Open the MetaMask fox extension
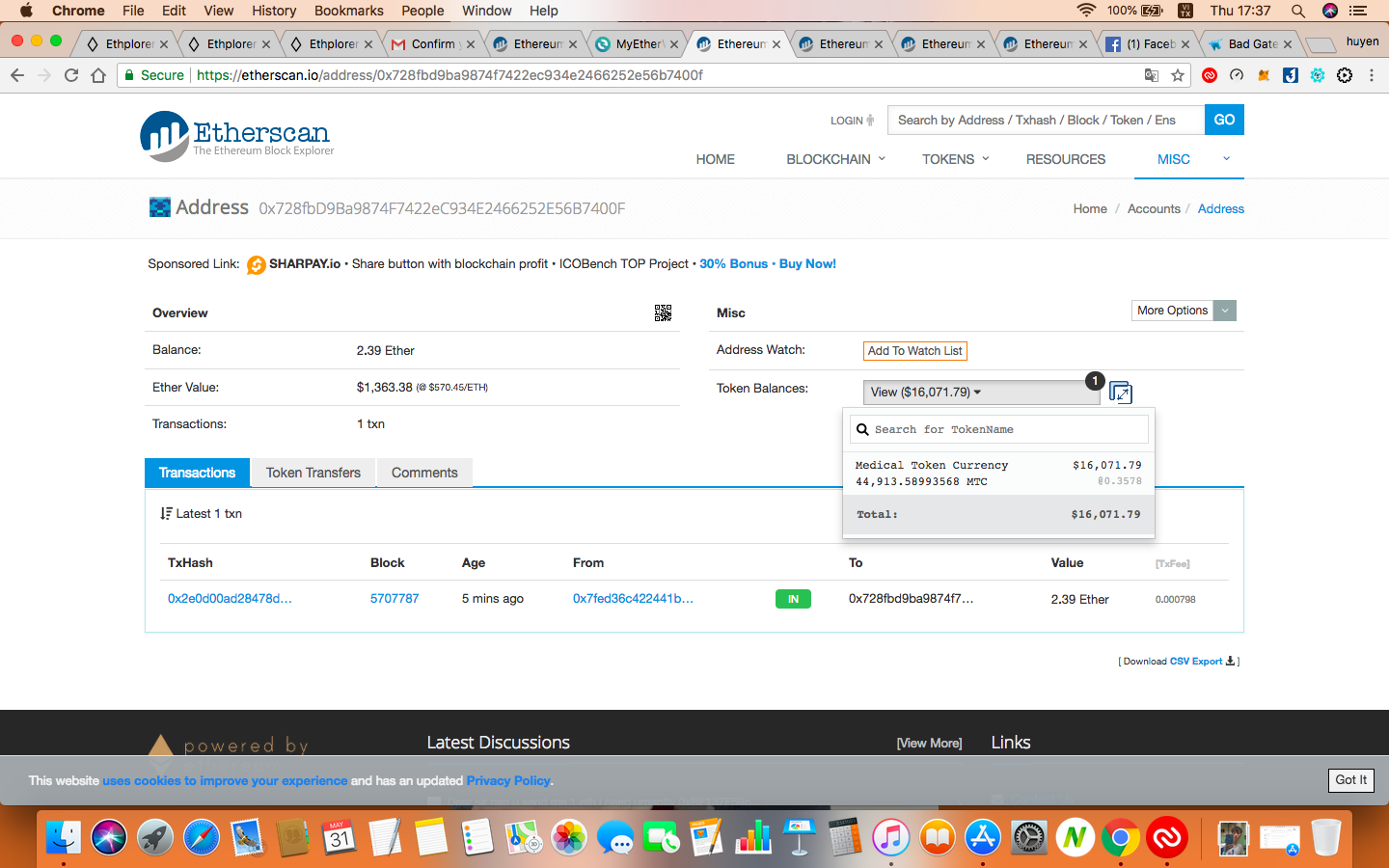Viewport: 1389px width, 868px height. (x=1264, y=75)
